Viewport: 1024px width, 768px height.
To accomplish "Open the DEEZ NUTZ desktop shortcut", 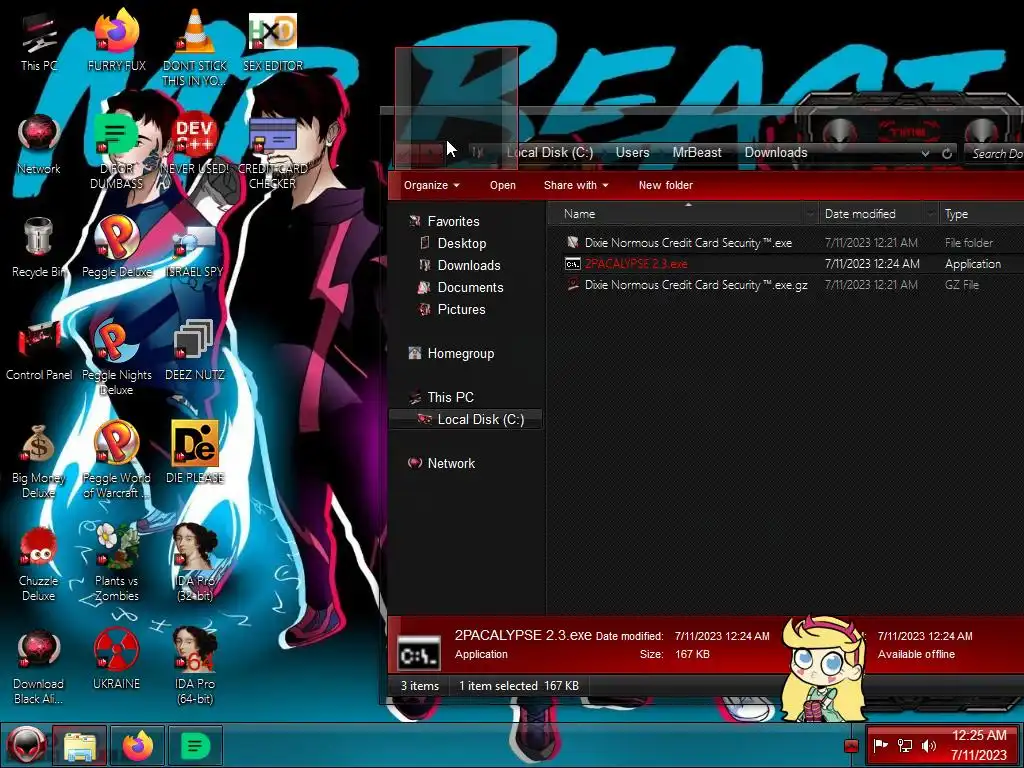I will pos(195,351).
